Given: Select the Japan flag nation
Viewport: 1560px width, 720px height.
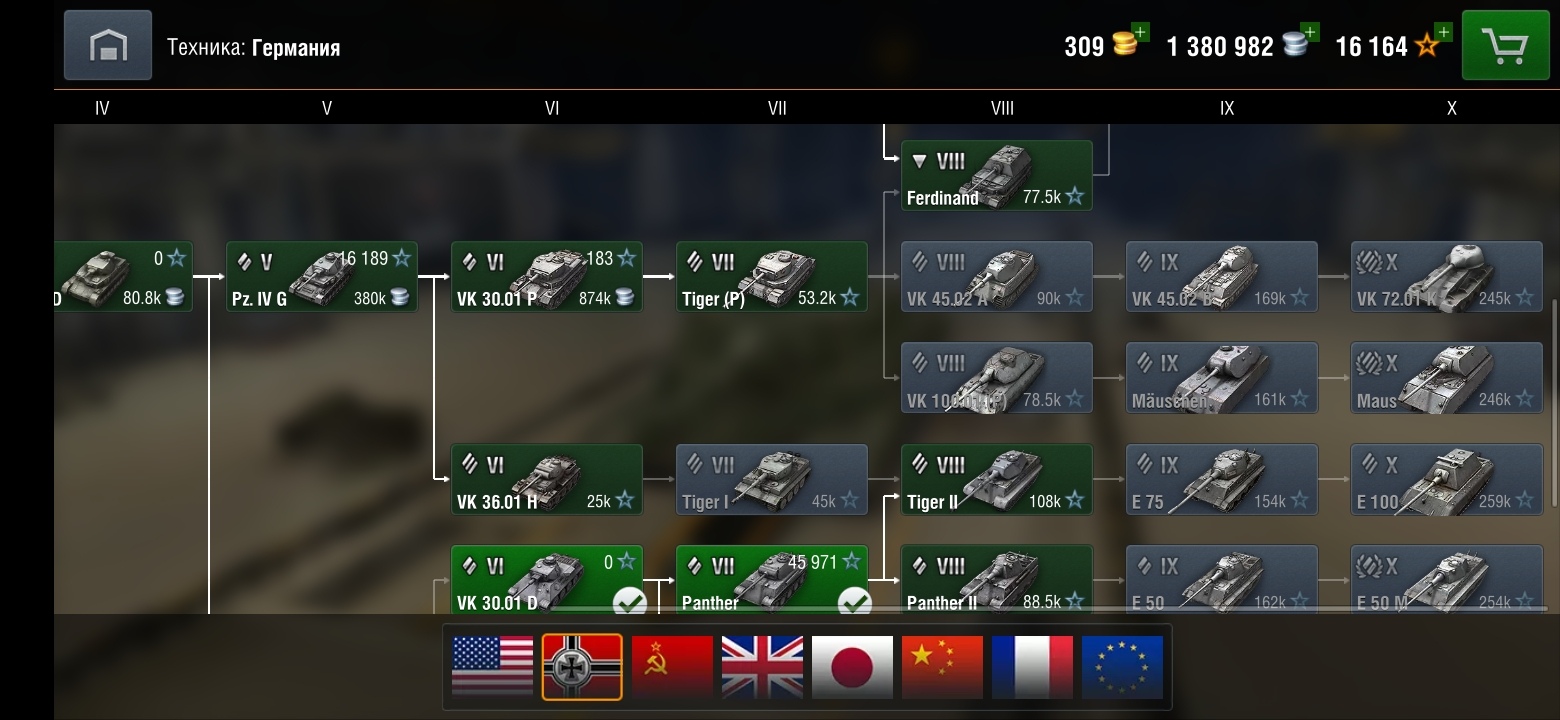Looking at the screenshot, I should click(852, 666).
